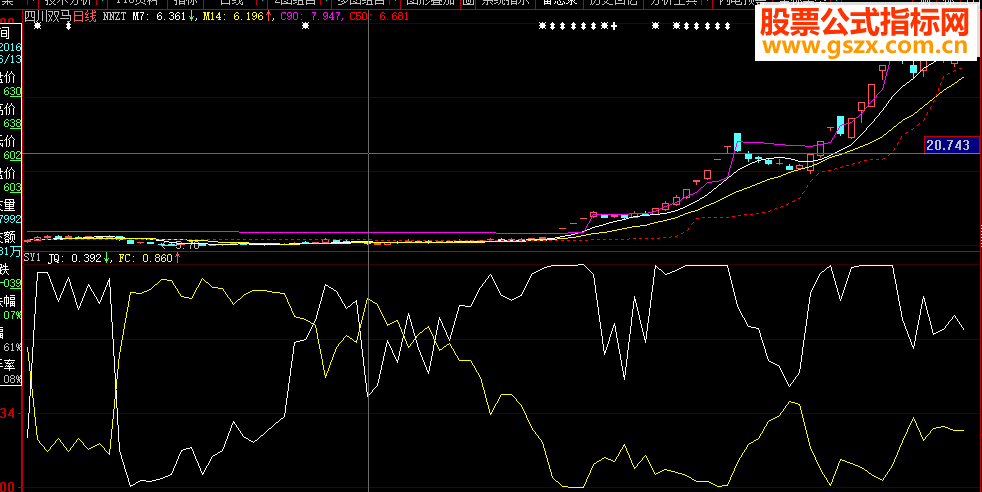This screenshot has width=982, height=492.
Task: Click the green down arrow after M7 value
Action: click(192, 17)
